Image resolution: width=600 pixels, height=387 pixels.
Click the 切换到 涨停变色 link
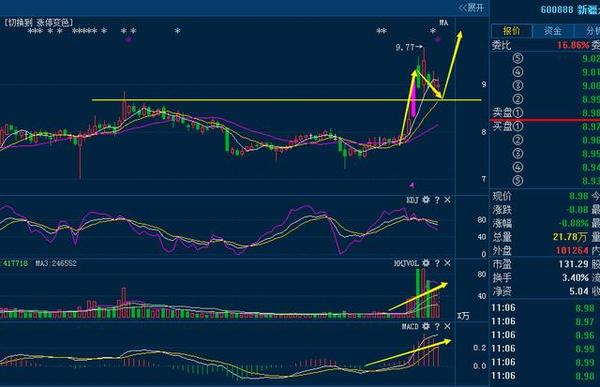[38, 23]
